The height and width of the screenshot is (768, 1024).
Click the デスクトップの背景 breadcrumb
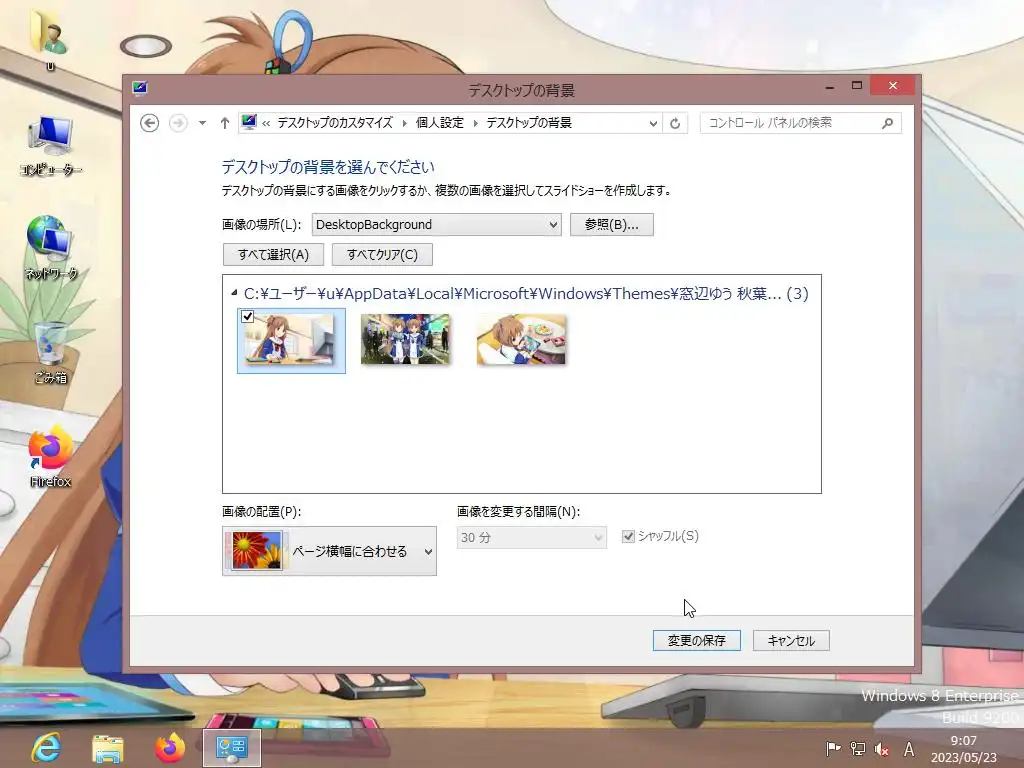529,123
